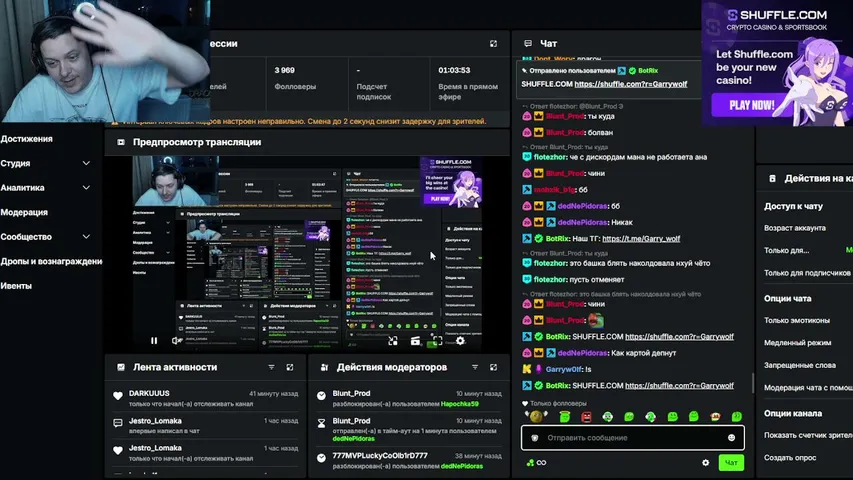Click the Чат panel header icon

[528, 44]
